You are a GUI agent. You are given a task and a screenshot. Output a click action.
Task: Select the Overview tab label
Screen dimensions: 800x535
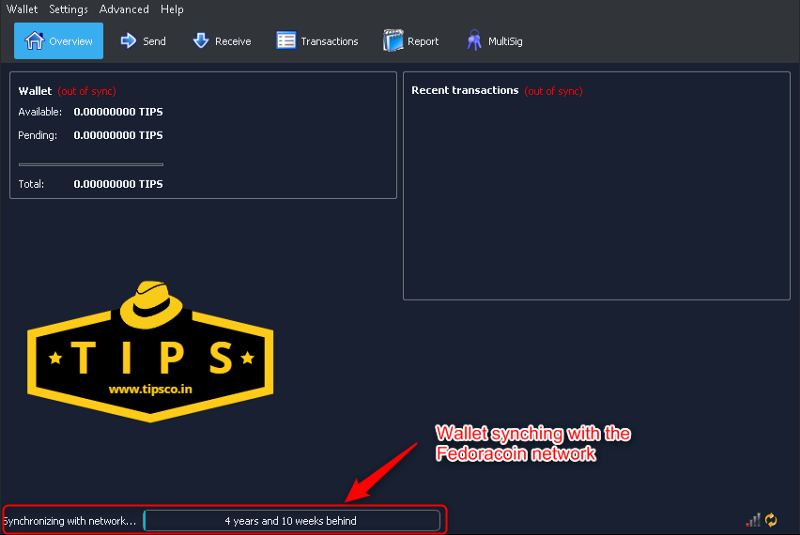pos(71,41)
